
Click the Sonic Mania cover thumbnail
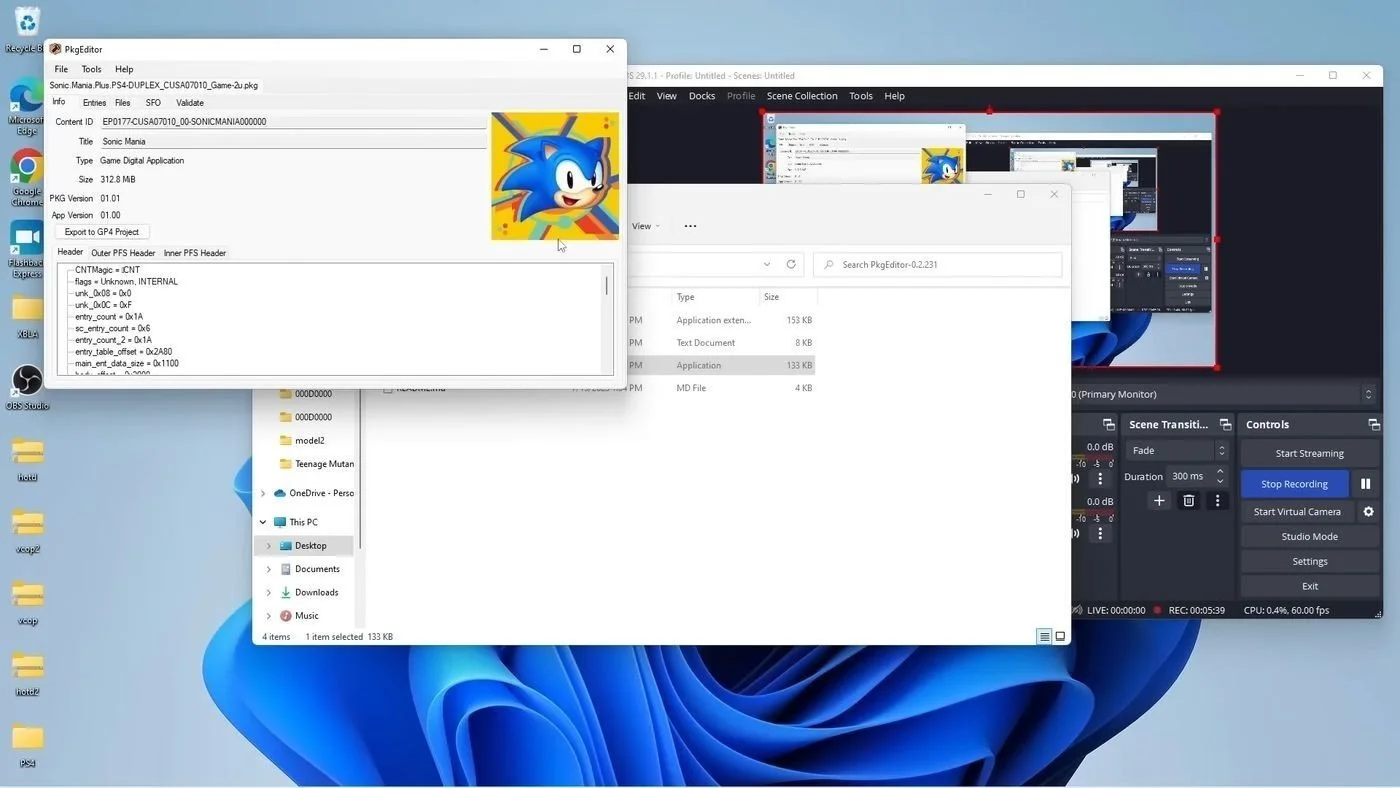pos(555,176)
